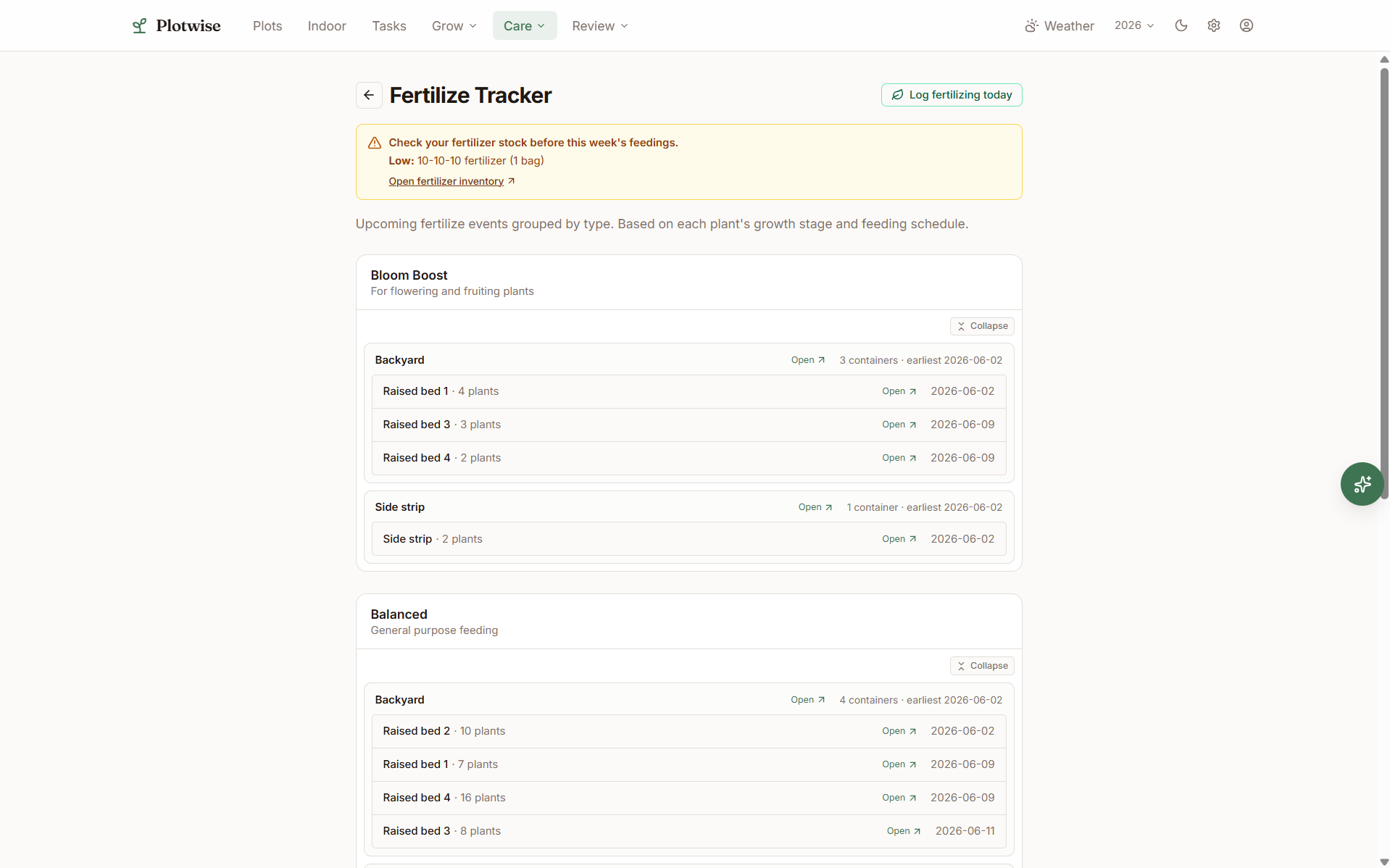Image resolution: width=1390 pixels, height=868 pixels.
Task: Collapse the Bloom Boost section
Action: (982, 326)
